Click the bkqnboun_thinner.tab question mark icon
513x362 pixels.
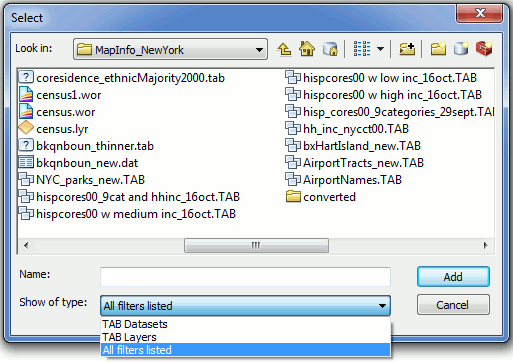click(26, 145)
